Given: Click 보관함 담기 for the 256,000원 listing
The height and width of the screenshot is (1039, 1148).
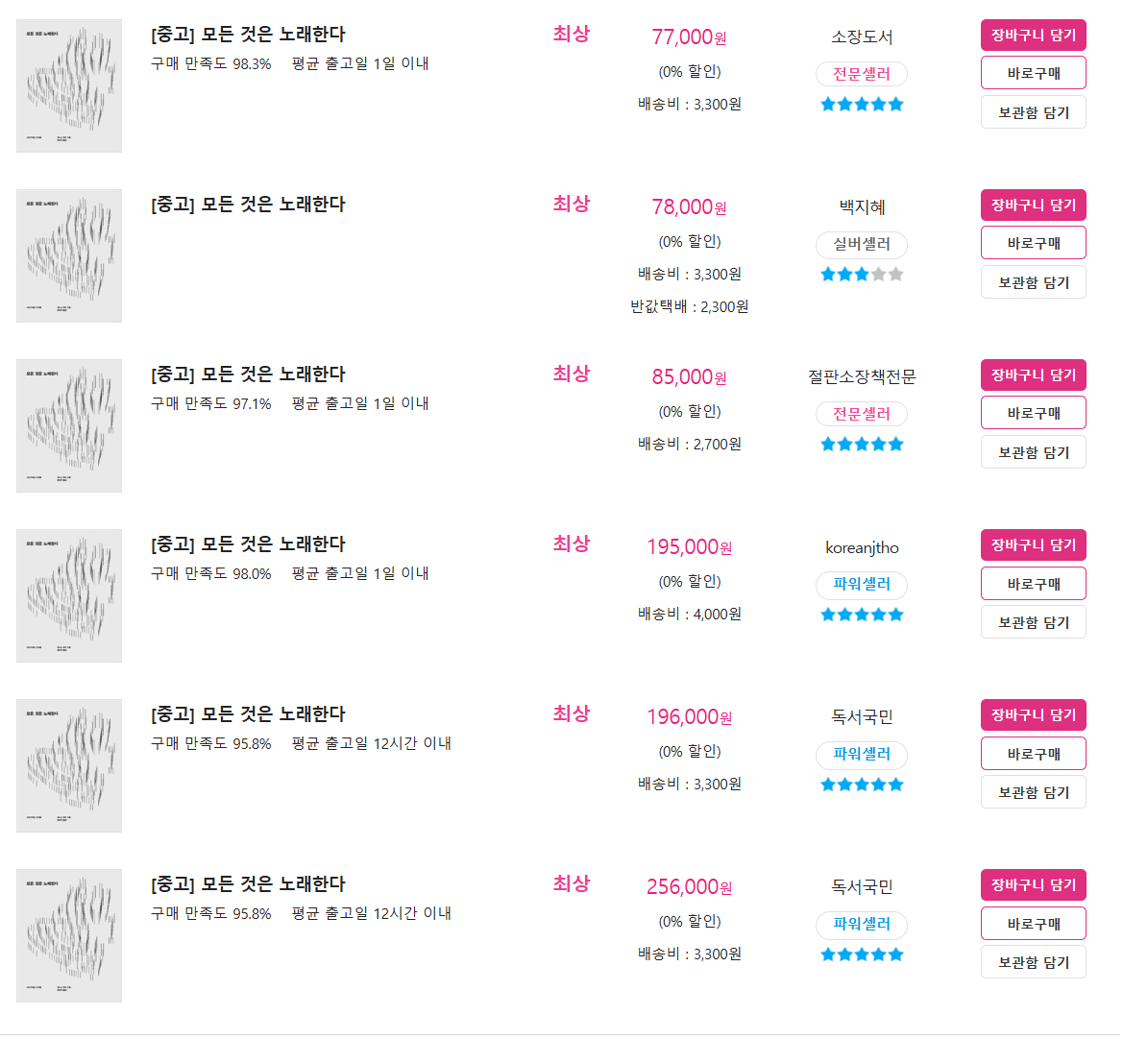Looking at the screenshot, I should 1033,962.
